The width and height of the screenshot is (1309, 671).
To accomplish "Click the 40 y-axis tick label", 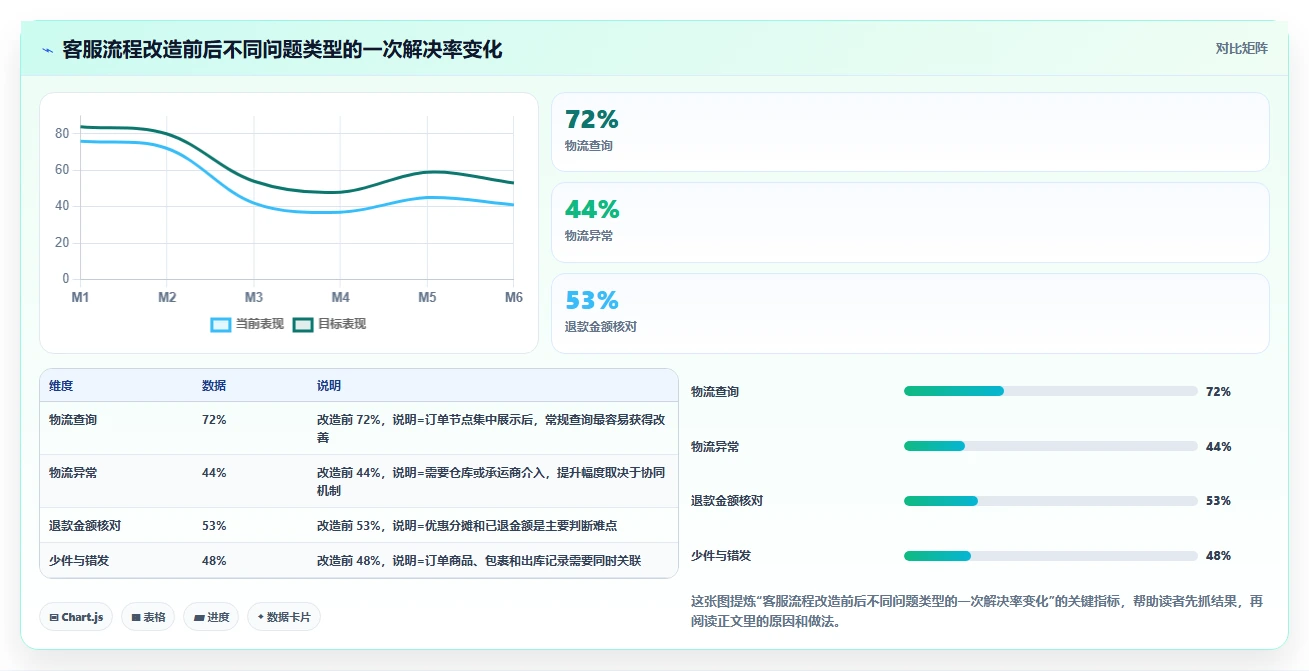I will pos(62,206).
